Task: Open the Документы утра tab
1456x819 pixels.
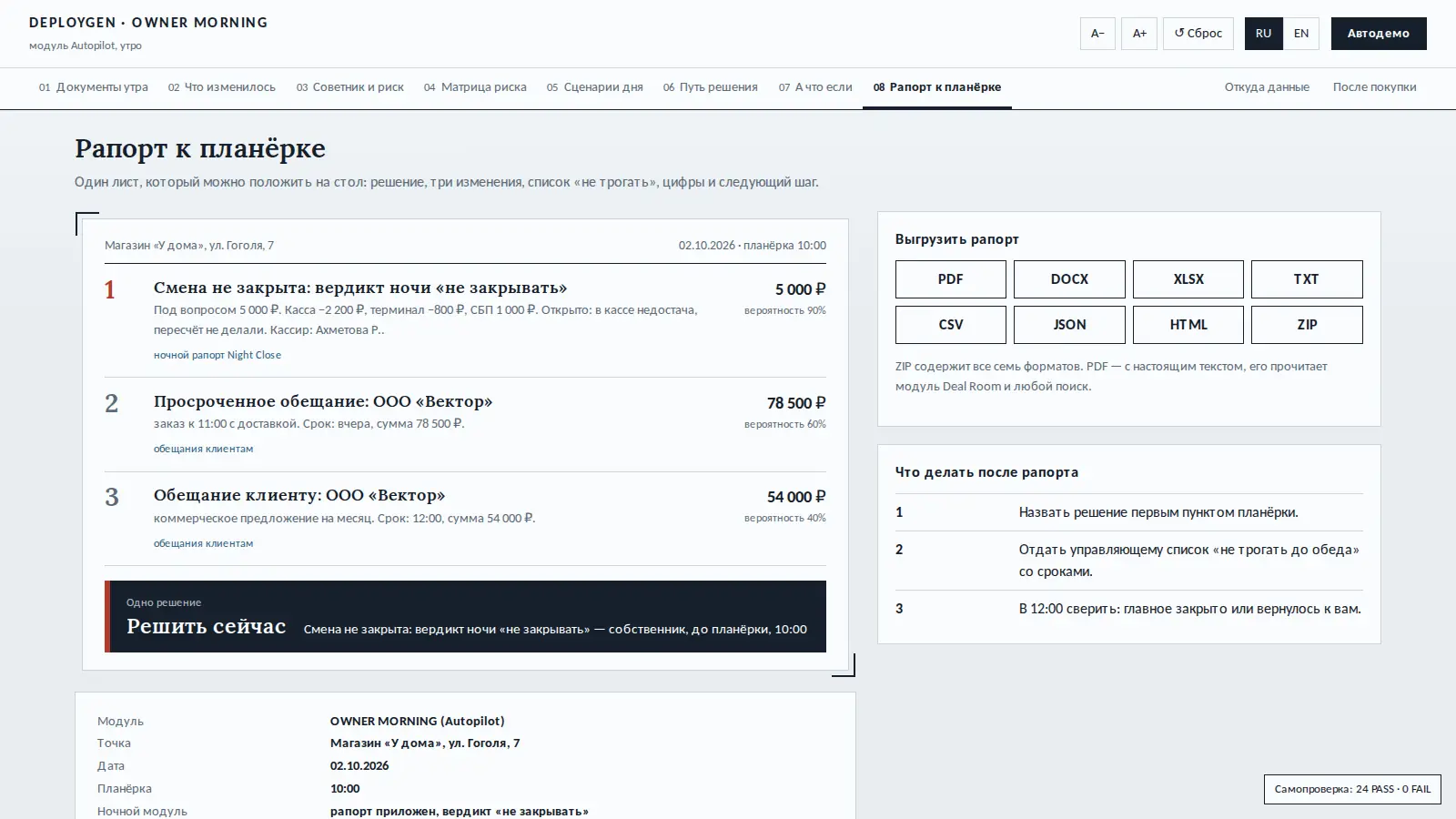Action: click(94, 87)
